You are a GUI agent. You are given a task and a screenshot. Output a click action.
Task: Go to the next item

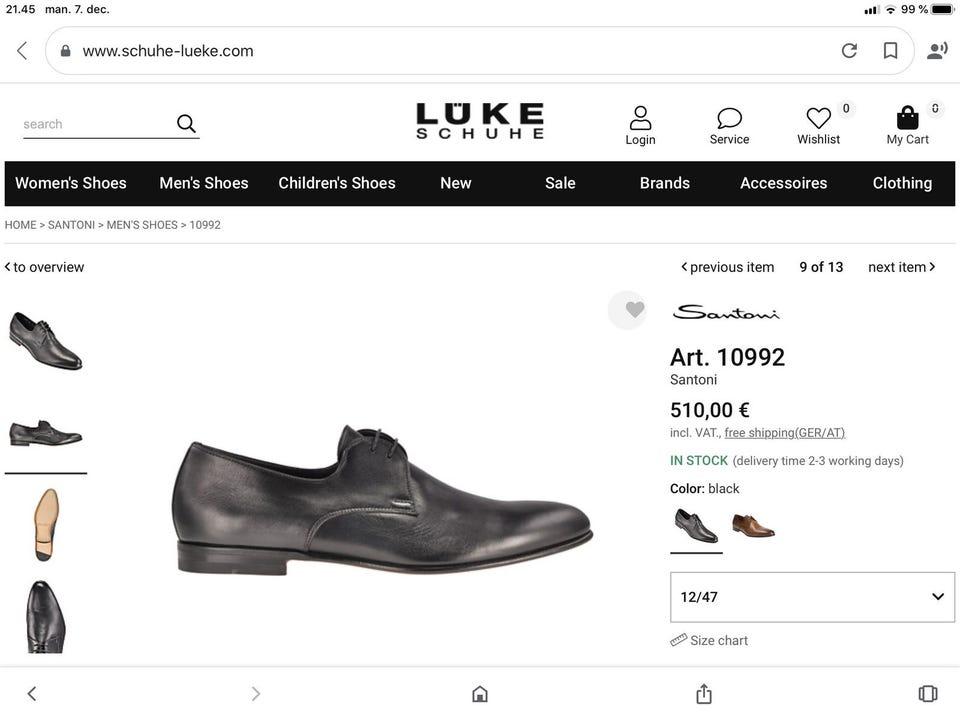pos(901,267)
